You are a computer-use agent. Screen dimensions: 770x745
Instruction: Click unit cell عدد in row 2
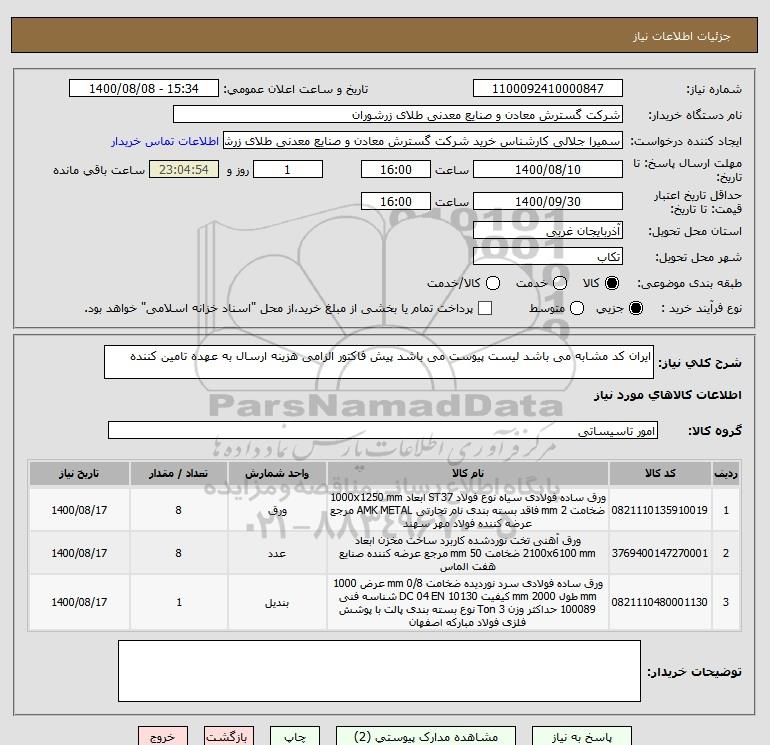(277, 553)
